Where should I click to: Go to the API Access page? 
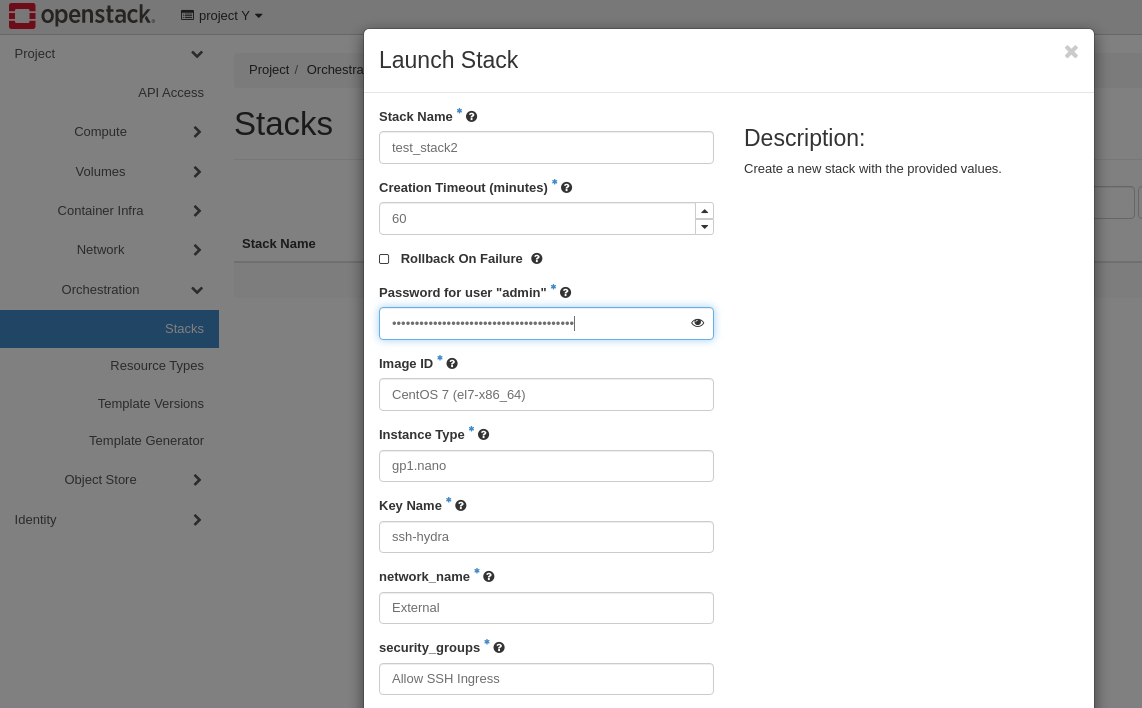(171, 93)
